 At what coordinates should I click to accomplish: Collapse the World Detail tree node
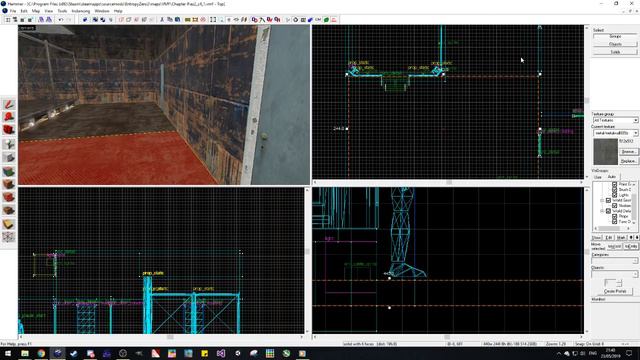pyautogui.click(x=602, y=211)
